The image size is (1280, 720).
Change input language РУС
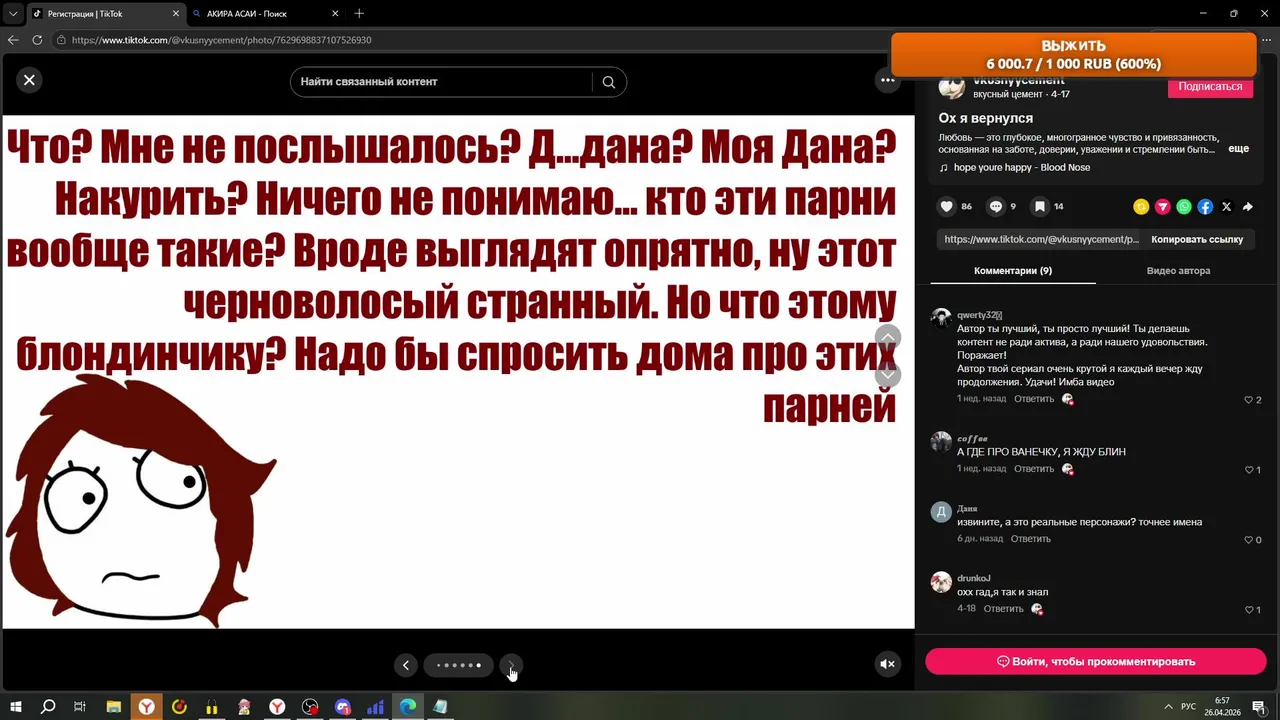[x=1189, y=707]
